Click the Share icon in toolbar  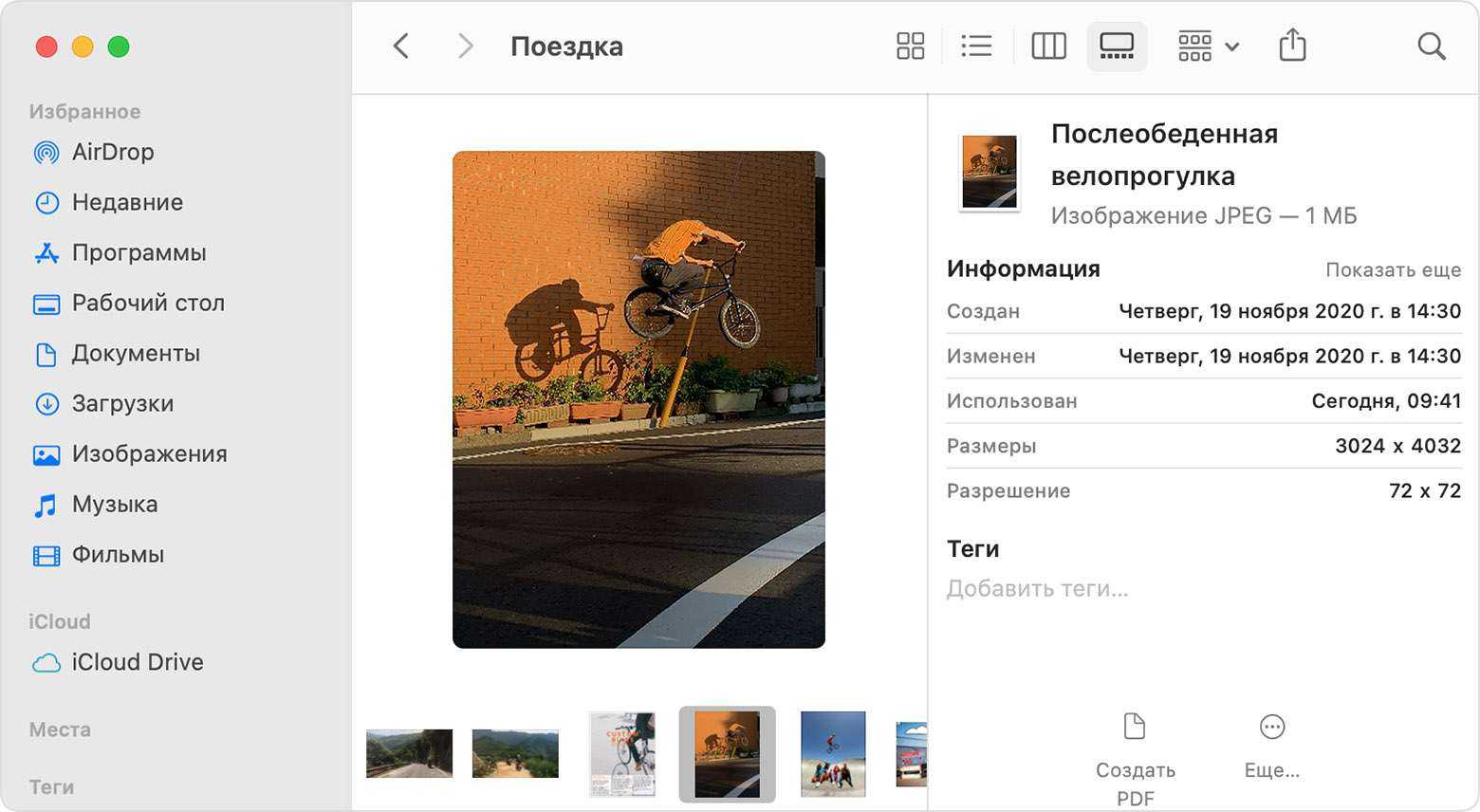[x=1292, y=46]
